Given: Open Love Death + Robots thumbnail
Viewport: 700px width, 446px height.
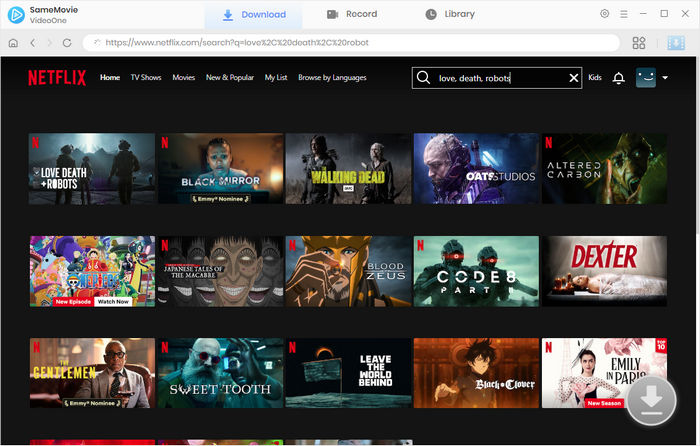Looking at the screenshot, I should 92,169.
